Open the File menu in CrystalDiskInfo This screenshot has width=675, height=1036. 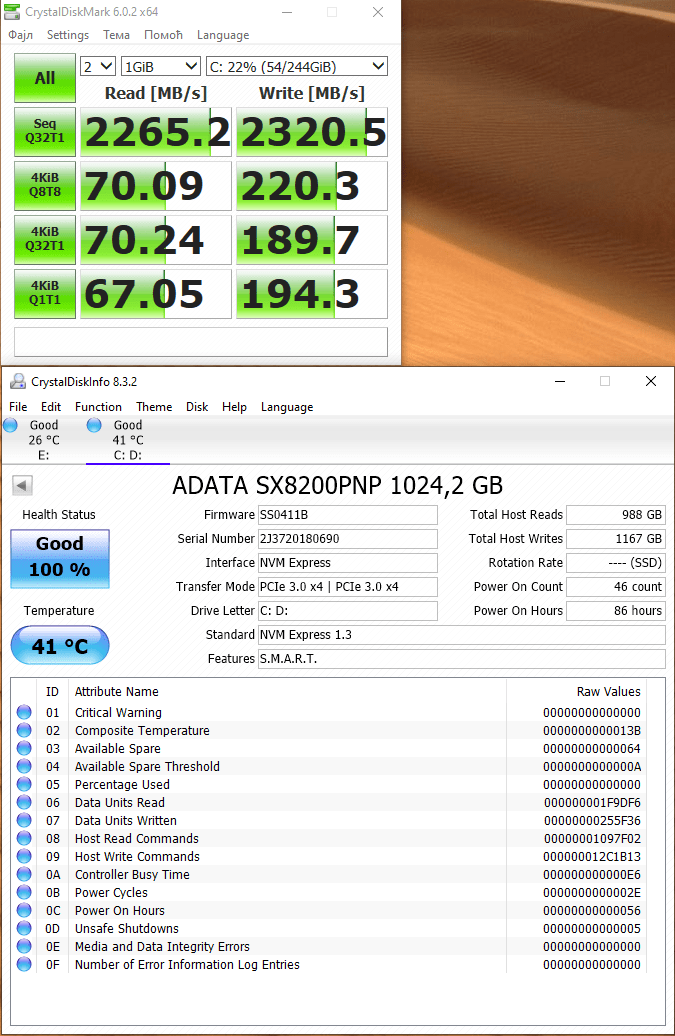pos(18,407)
